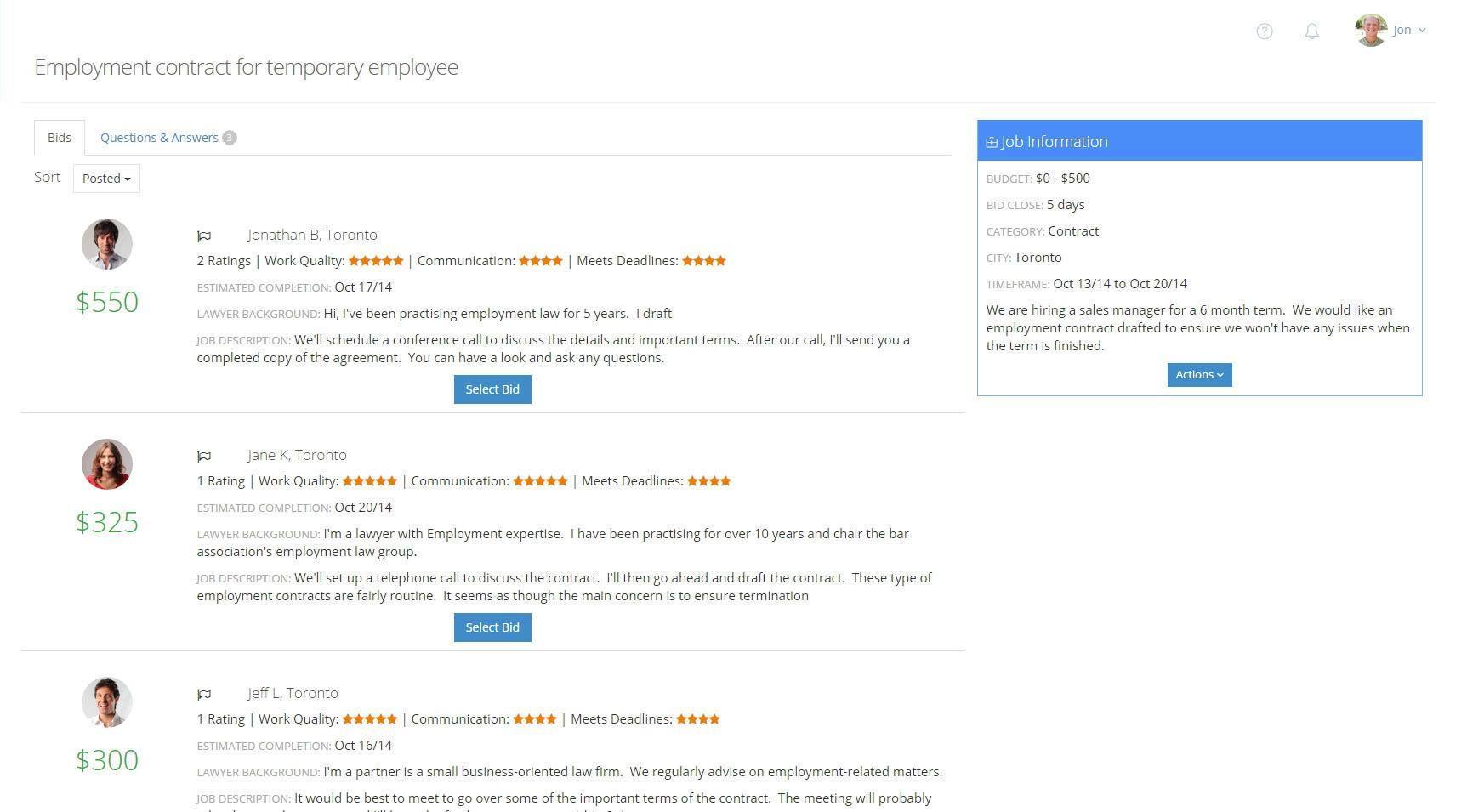Switch to the Bids tab

[x=60, y=138]
